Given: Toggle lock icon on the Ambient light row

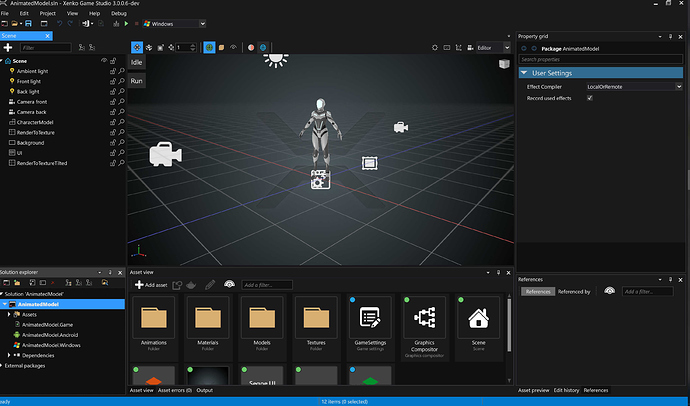Looking at the screenshot, I should pos(113,71).
